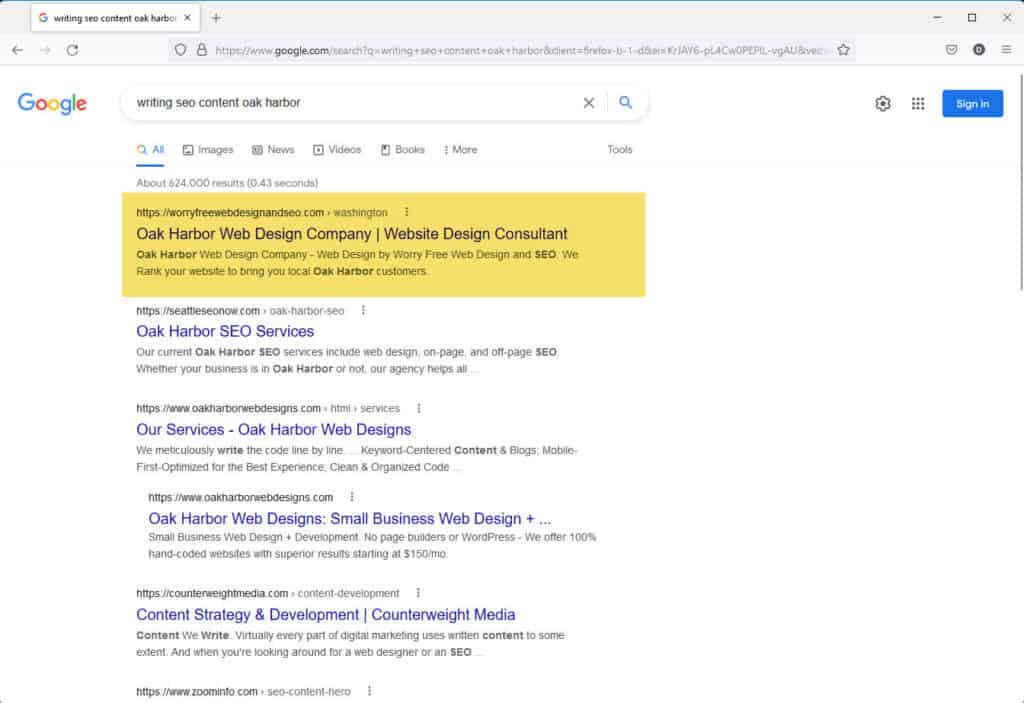Click the Google logo
The width and height of the screenshot is (1024, 703).
click(52, 103)
